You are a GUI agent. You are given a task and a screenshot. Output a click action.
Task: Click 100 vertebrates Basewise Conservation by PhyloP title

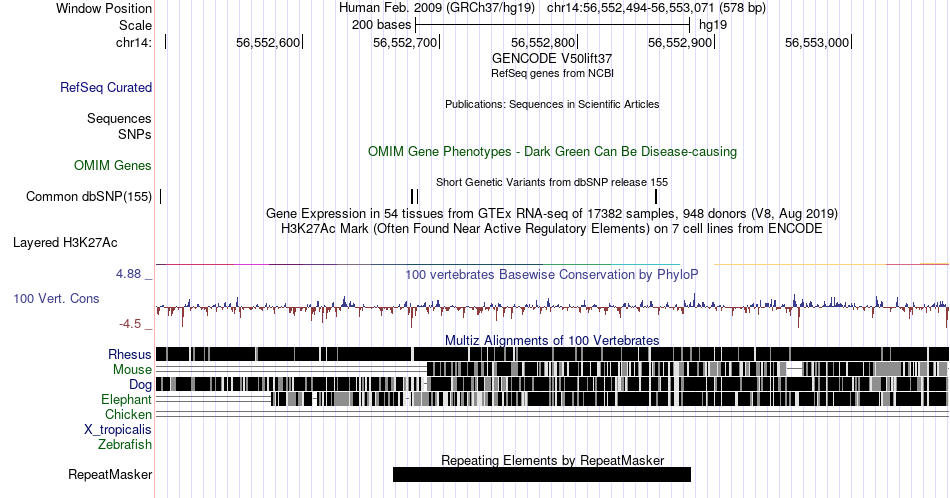pos(552,274)
